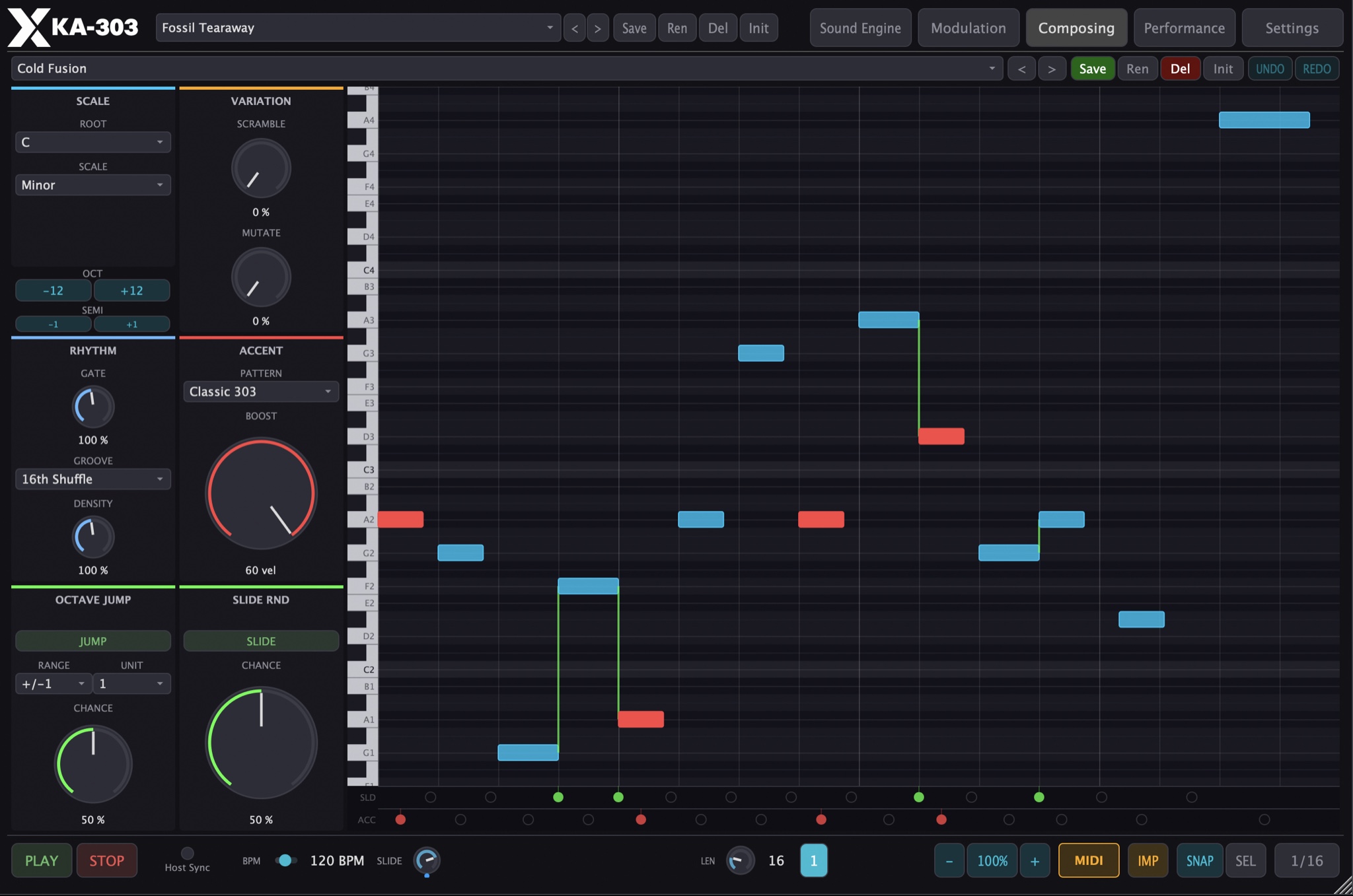The image size is (1353, 896).
Task: Go to previous preset next to Fossil Tearaway
Action: (x=575, y=28)
